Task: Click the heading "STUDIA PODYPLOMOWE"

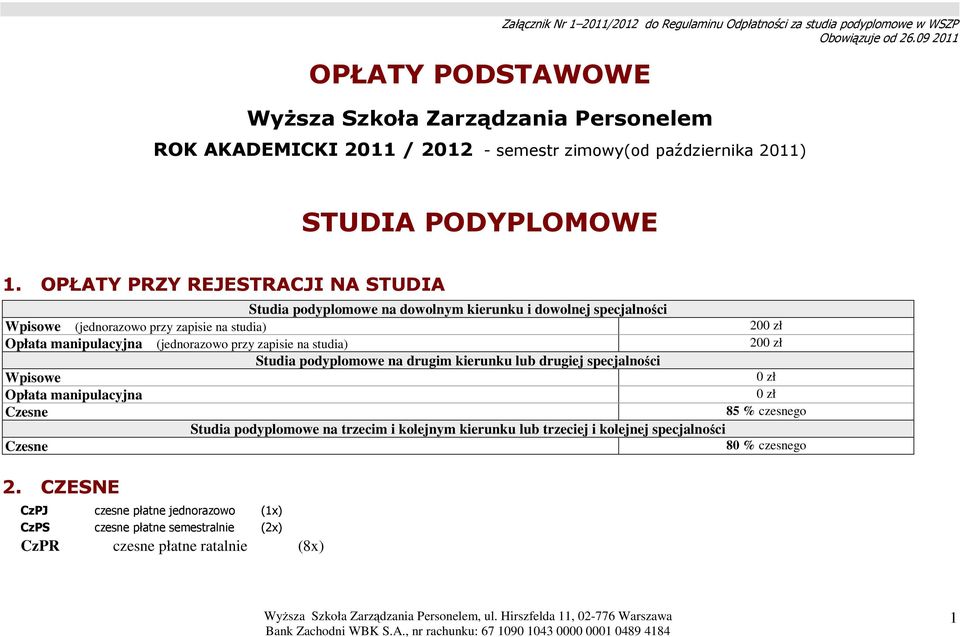Action: (479, 222)
